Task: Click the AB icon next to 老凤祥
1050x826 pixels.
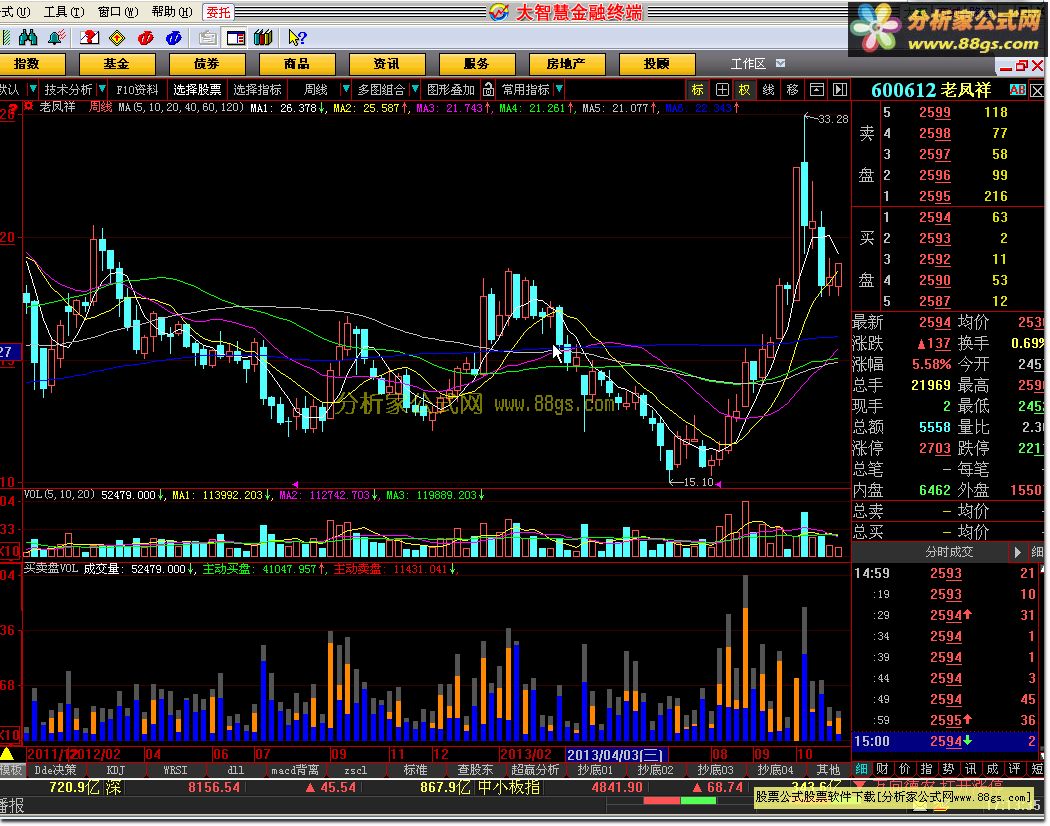Action: pos(1017,90)
